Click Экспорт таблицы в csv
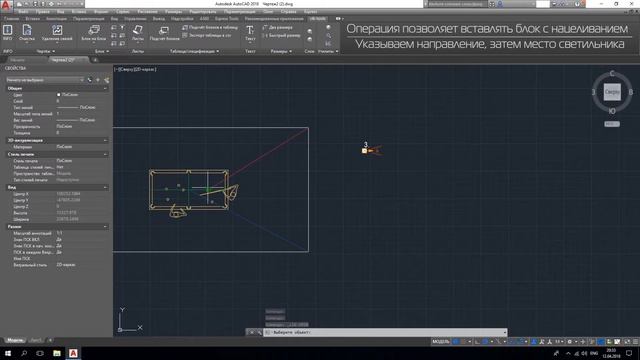 click(207, 36)
